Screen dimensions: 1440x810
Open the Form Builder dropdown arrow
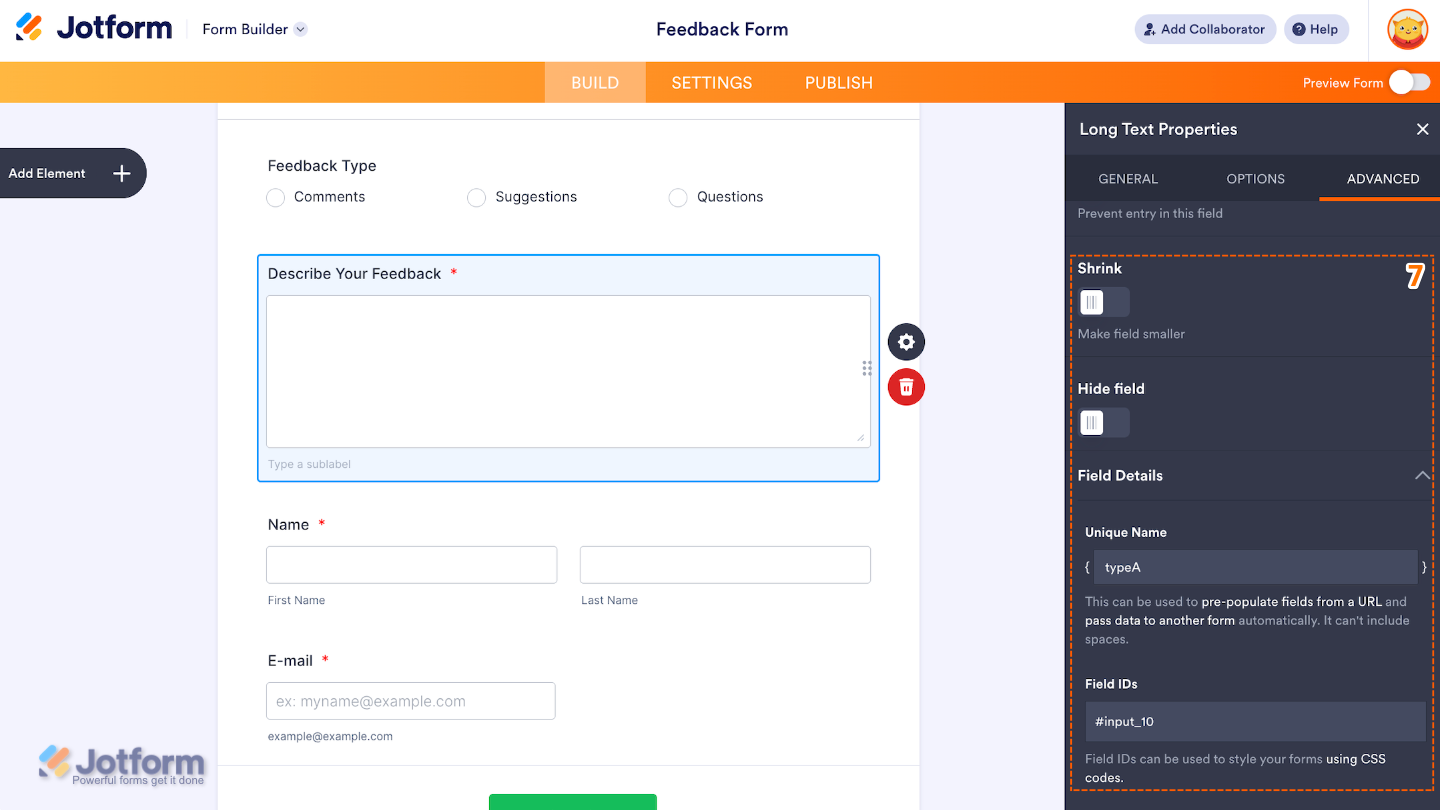tap(300, 29)
